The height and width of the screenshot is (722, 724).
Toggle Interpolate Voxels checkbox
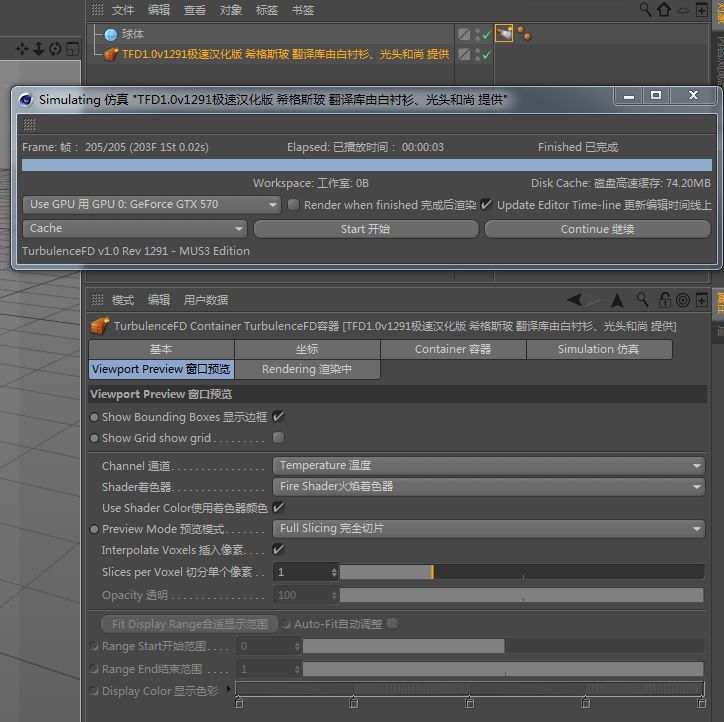[278, 550]
